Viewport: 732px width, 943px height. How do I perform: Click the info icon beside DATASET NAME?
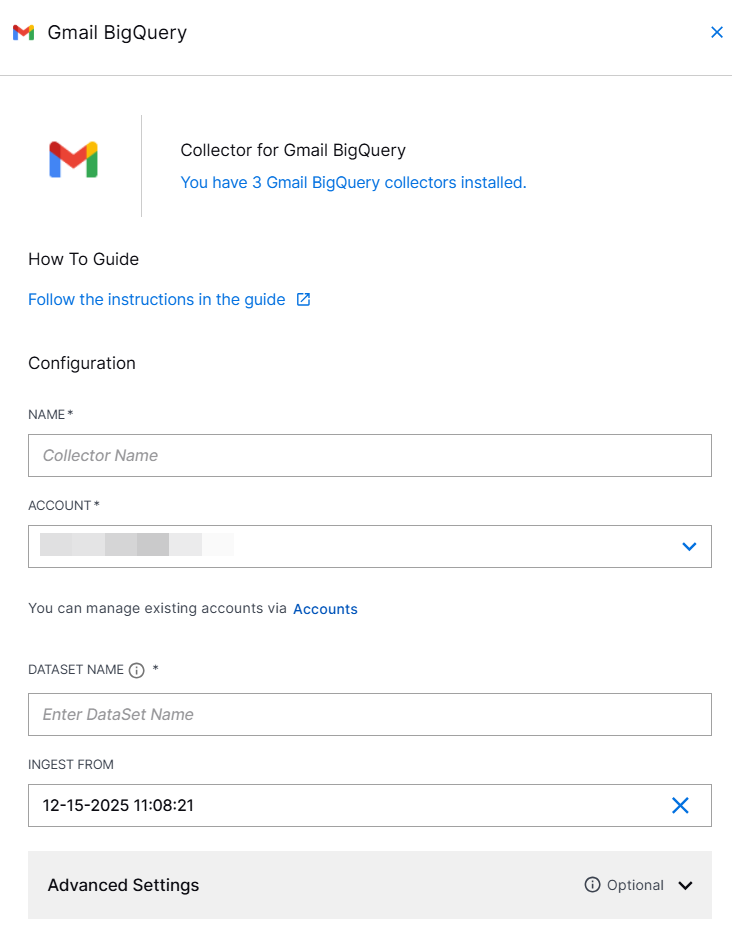click(x=136, y=670)
